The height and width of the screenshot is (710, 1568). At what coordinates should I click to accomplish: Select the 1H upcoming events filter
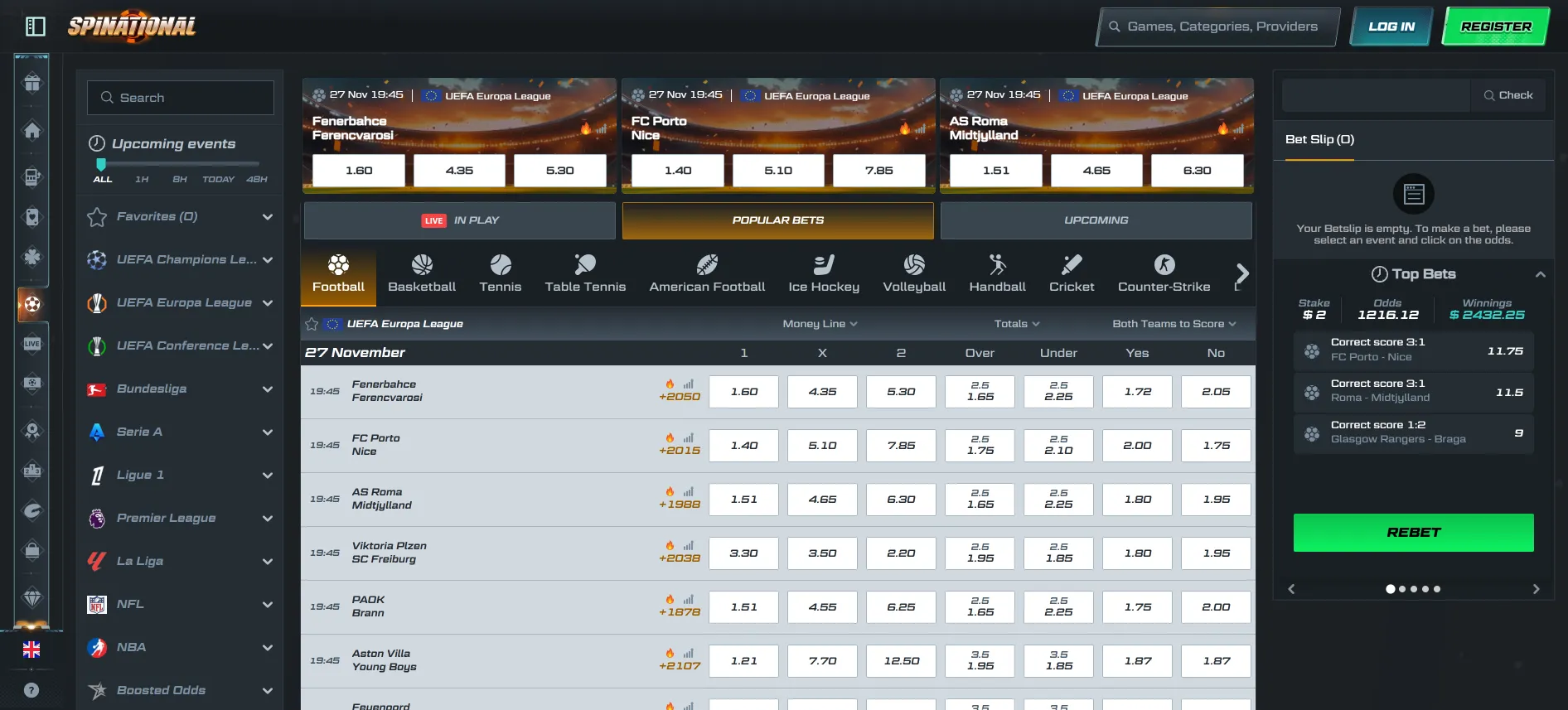(x=142, y=179)
